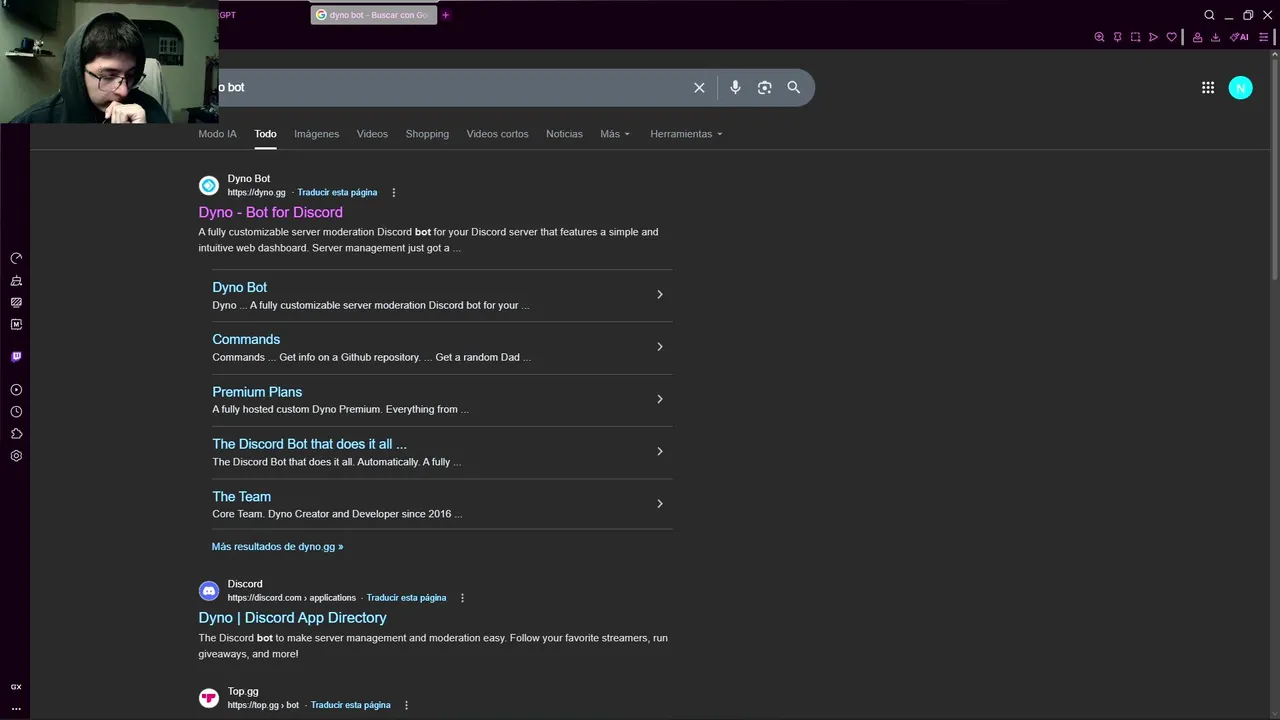Viewport: 1280px width, 720px height.
Task: Open Dyno - Bot for Discord result
Action: point(270,212)
